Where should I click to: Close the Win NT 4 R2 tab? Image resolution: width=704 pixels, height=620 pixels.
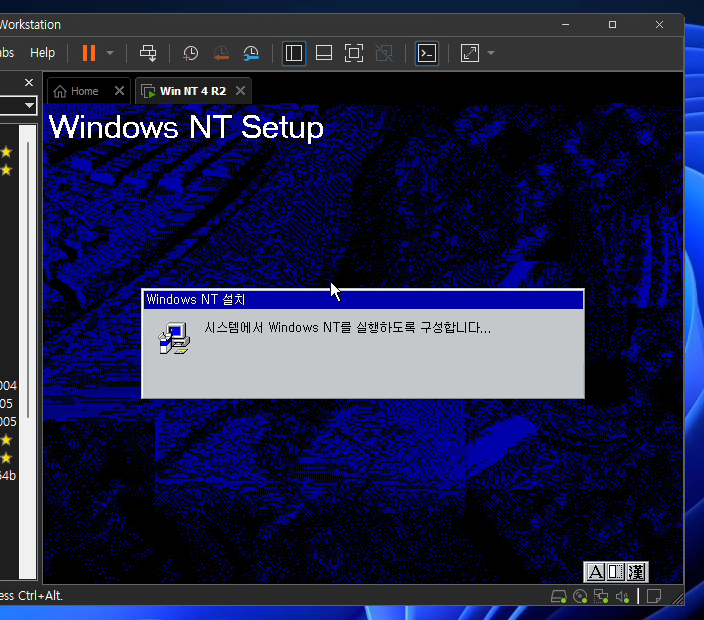tap(241, 91)
